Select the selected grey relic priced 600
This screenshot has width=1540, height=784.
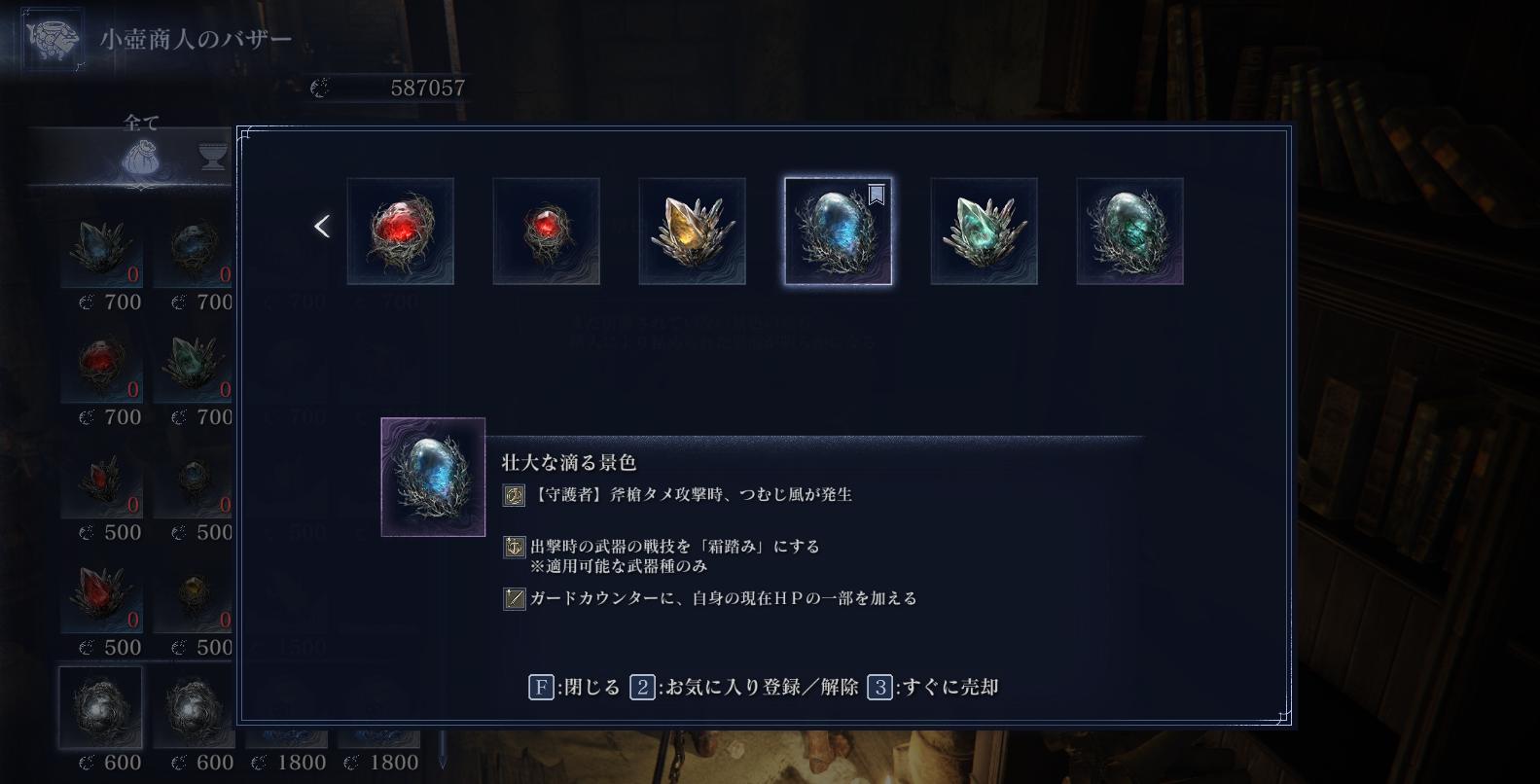point(100,708)
